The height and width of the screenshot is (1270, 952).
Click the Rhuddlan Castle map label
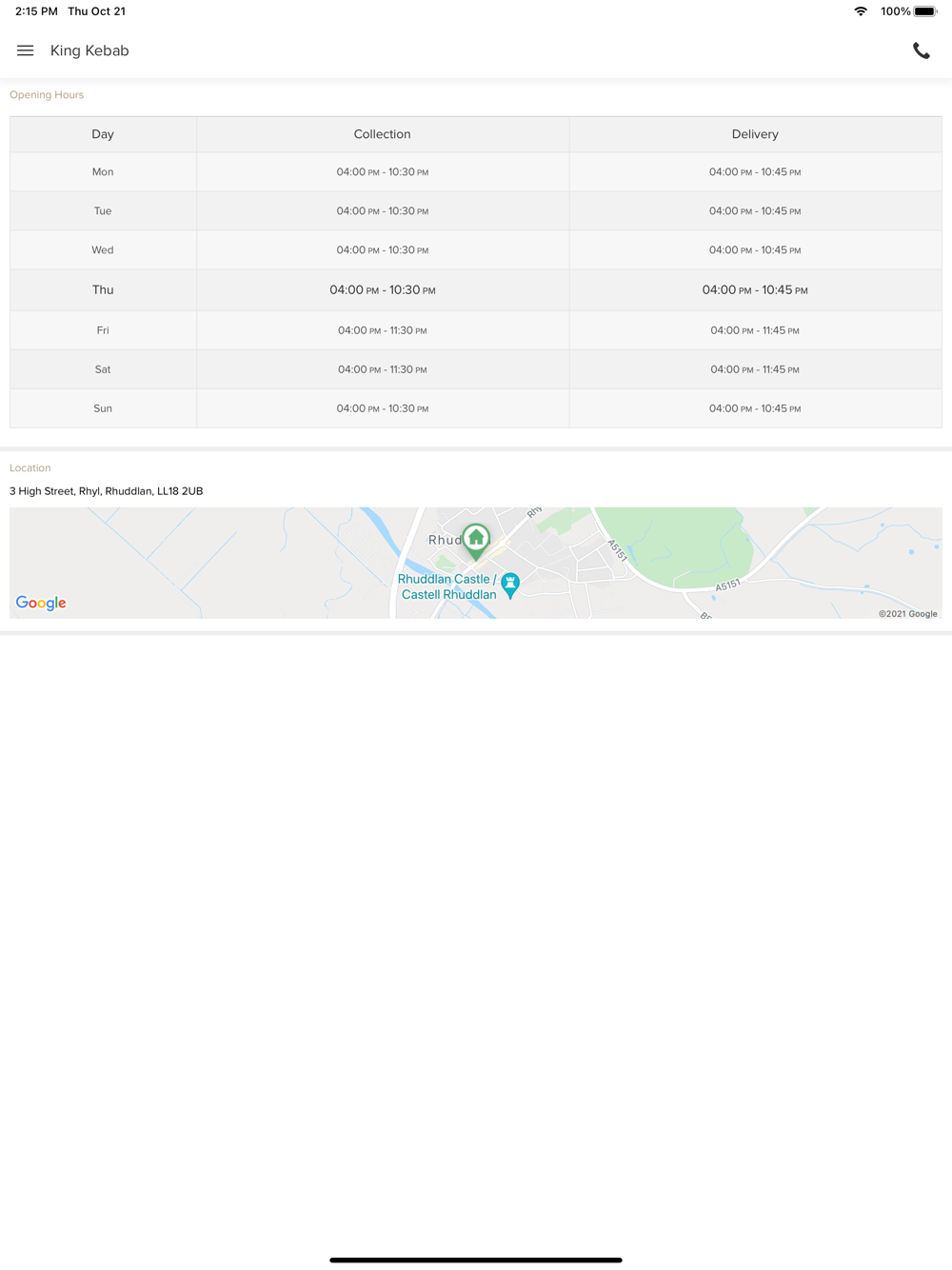(446, 586)
